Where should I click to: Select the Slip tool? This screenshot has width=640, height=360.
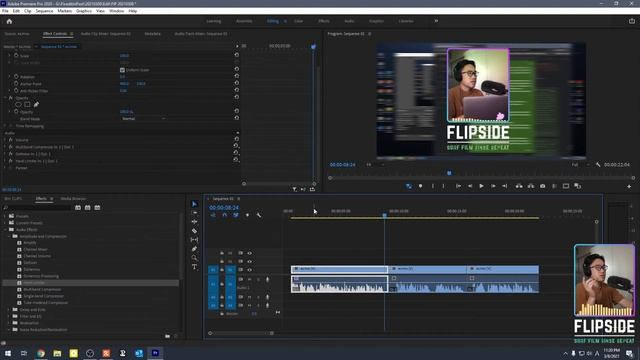tap(194, 240)
